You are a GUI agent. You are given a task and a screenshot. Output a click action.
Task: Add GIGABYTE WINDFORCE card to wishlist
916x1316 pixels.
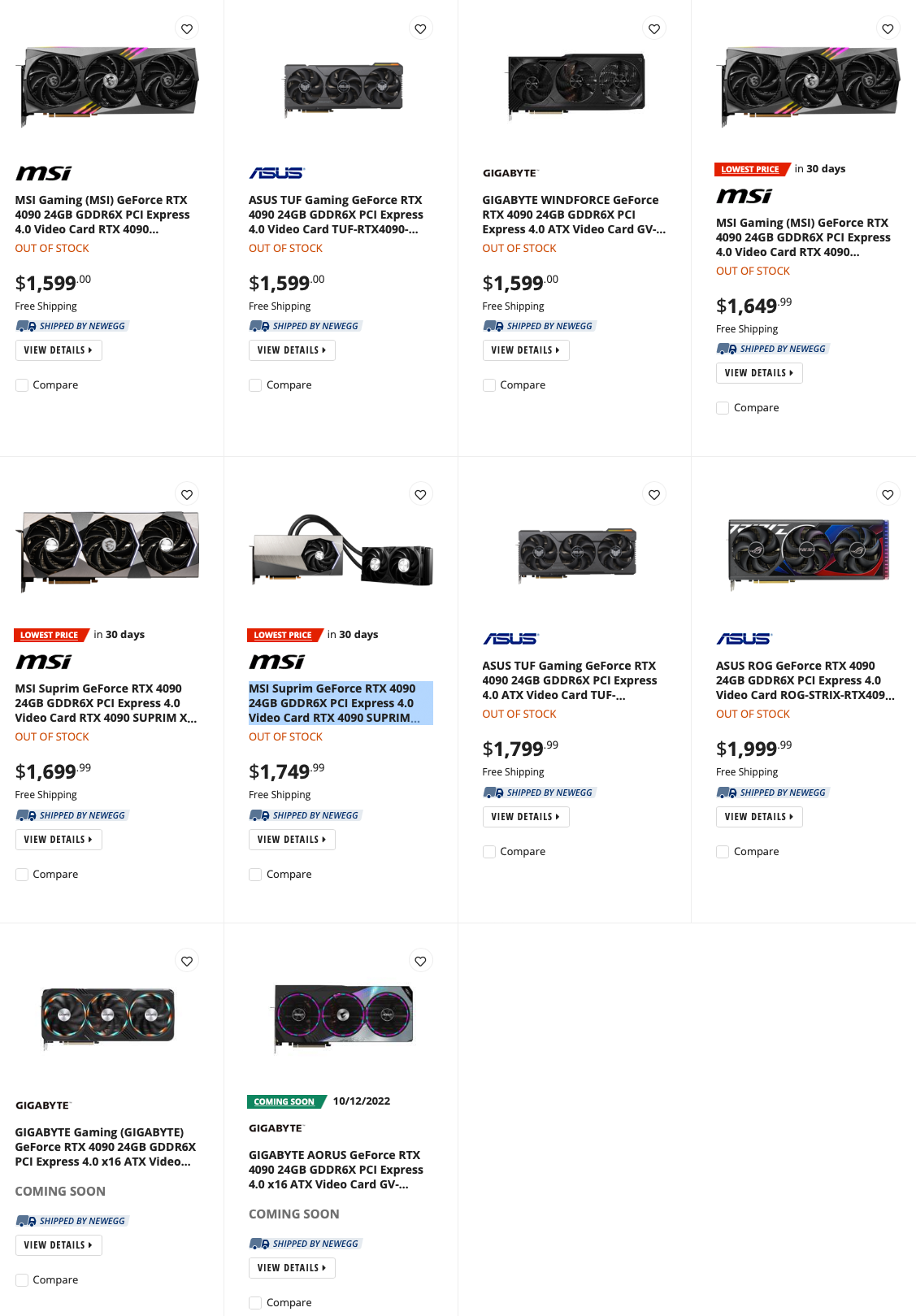click(x=654, y=28)
